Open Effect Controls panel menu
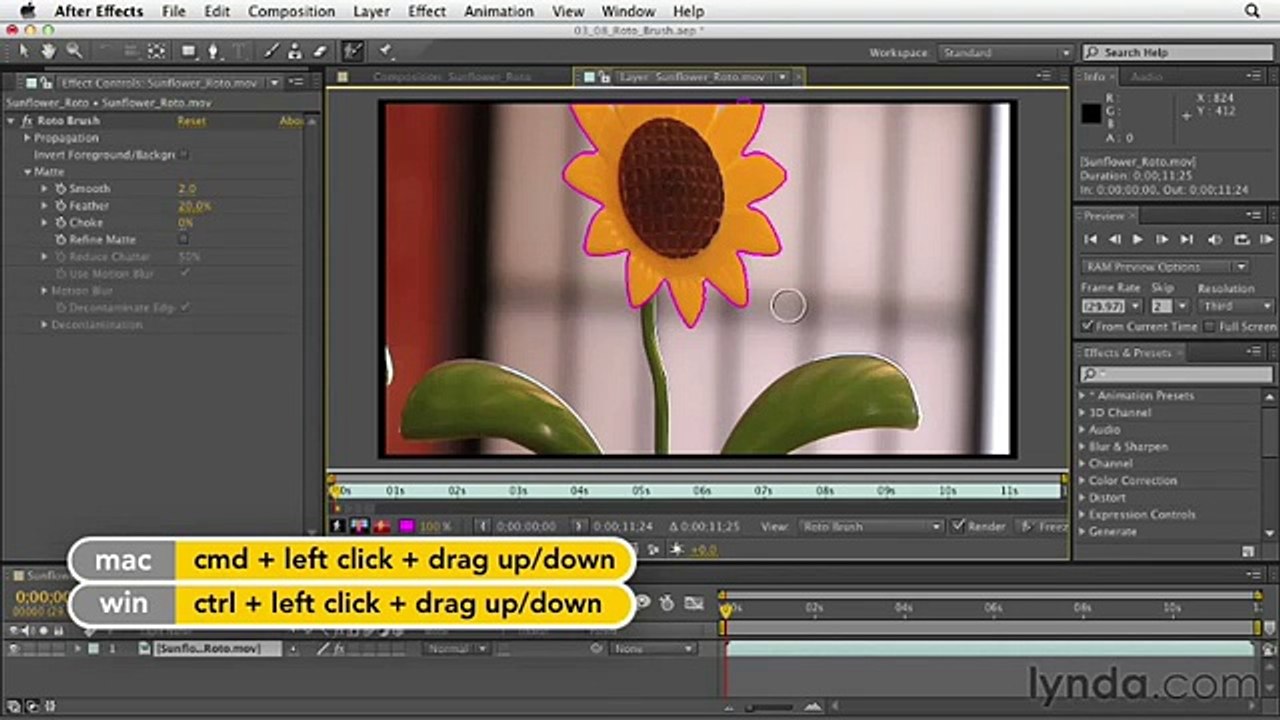The height and width of the screenshot is (720, 1280). (297, 82)
